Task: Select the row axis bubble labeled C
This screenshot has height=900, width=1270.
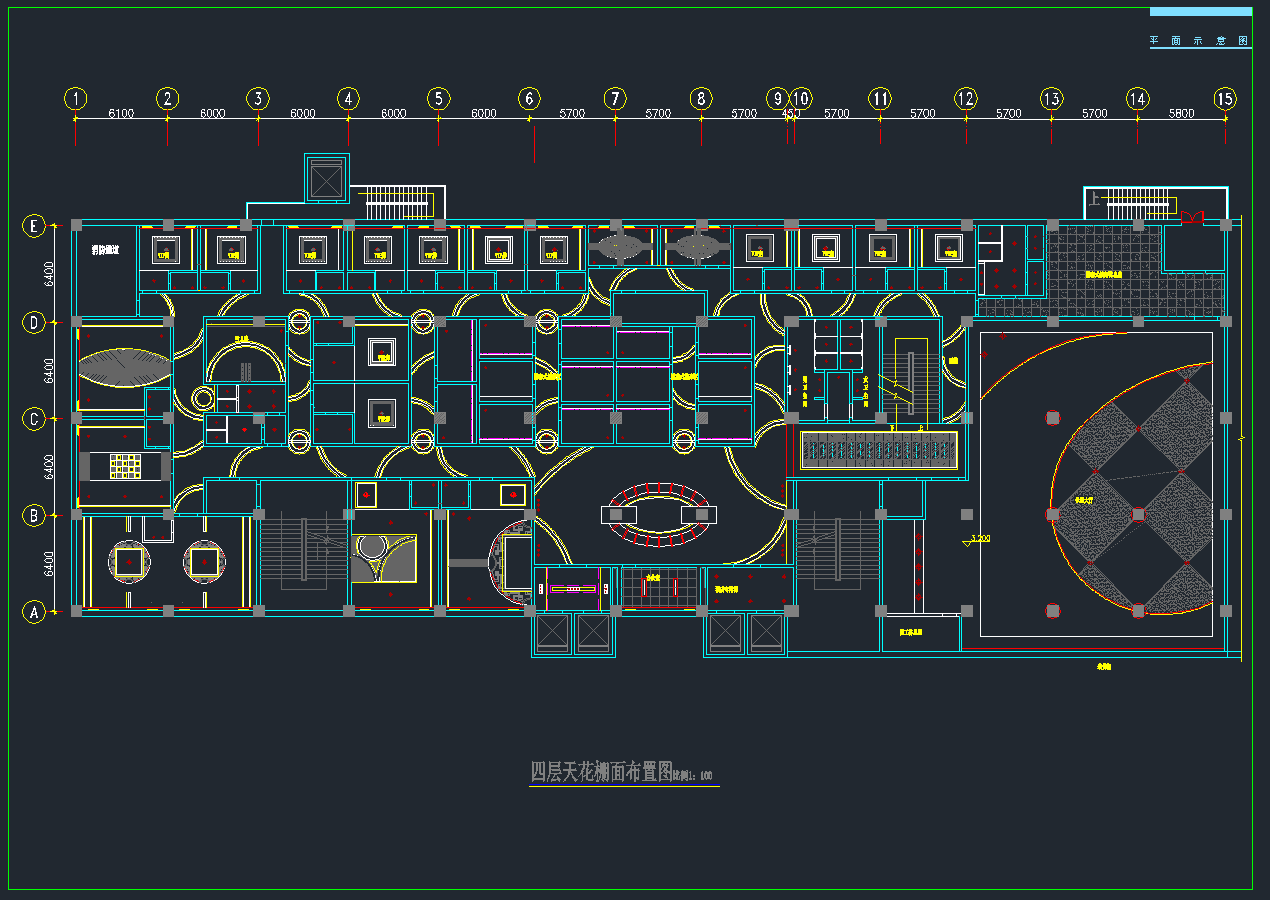Action: [x=35, y=419]
